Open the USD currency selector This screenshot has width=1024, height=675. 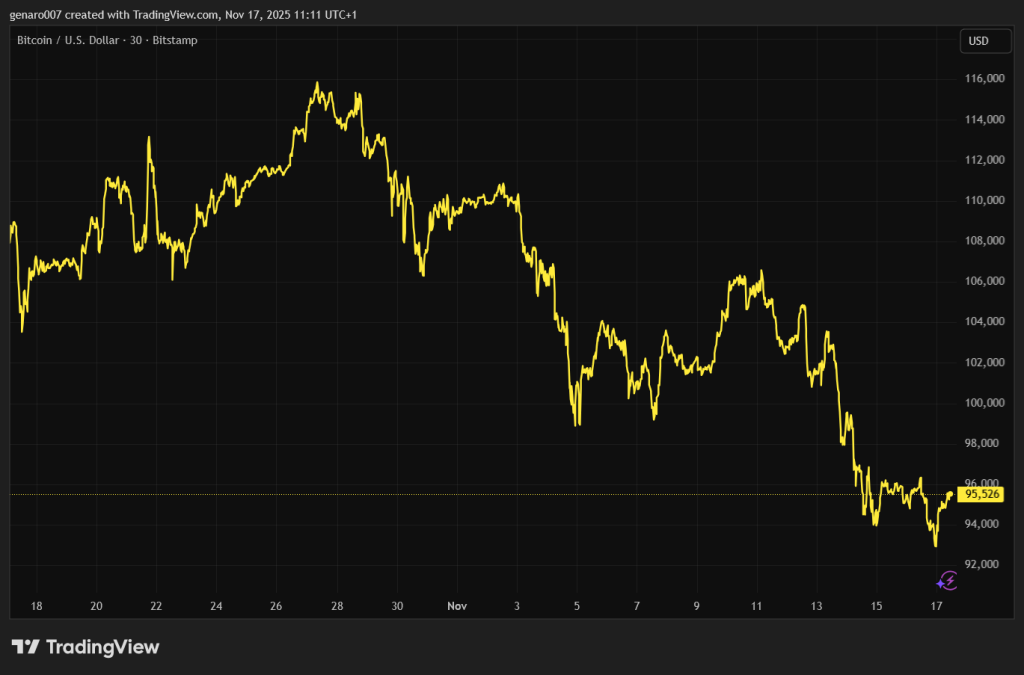[977, 41]
